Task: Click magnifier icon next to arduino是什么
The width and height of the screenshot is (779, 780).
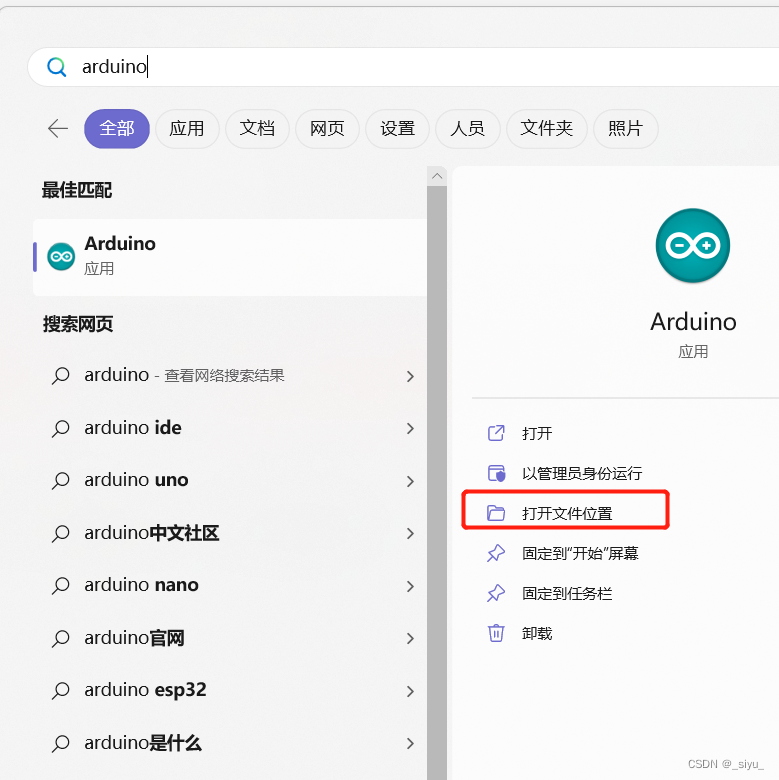Action: 61,743
